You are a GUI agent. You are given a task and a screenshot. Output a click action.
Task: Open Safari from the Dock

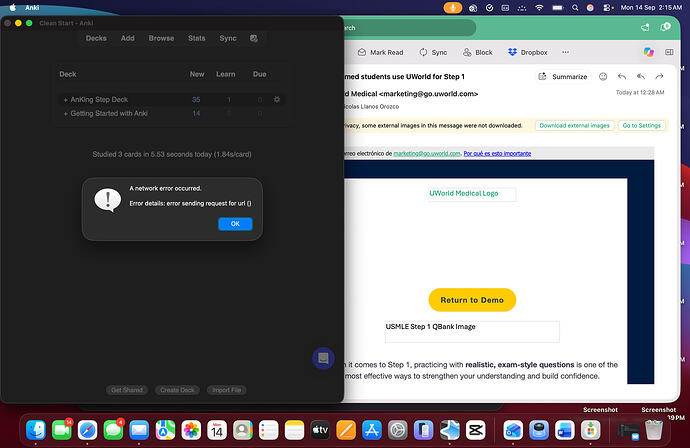pos(88,430)
